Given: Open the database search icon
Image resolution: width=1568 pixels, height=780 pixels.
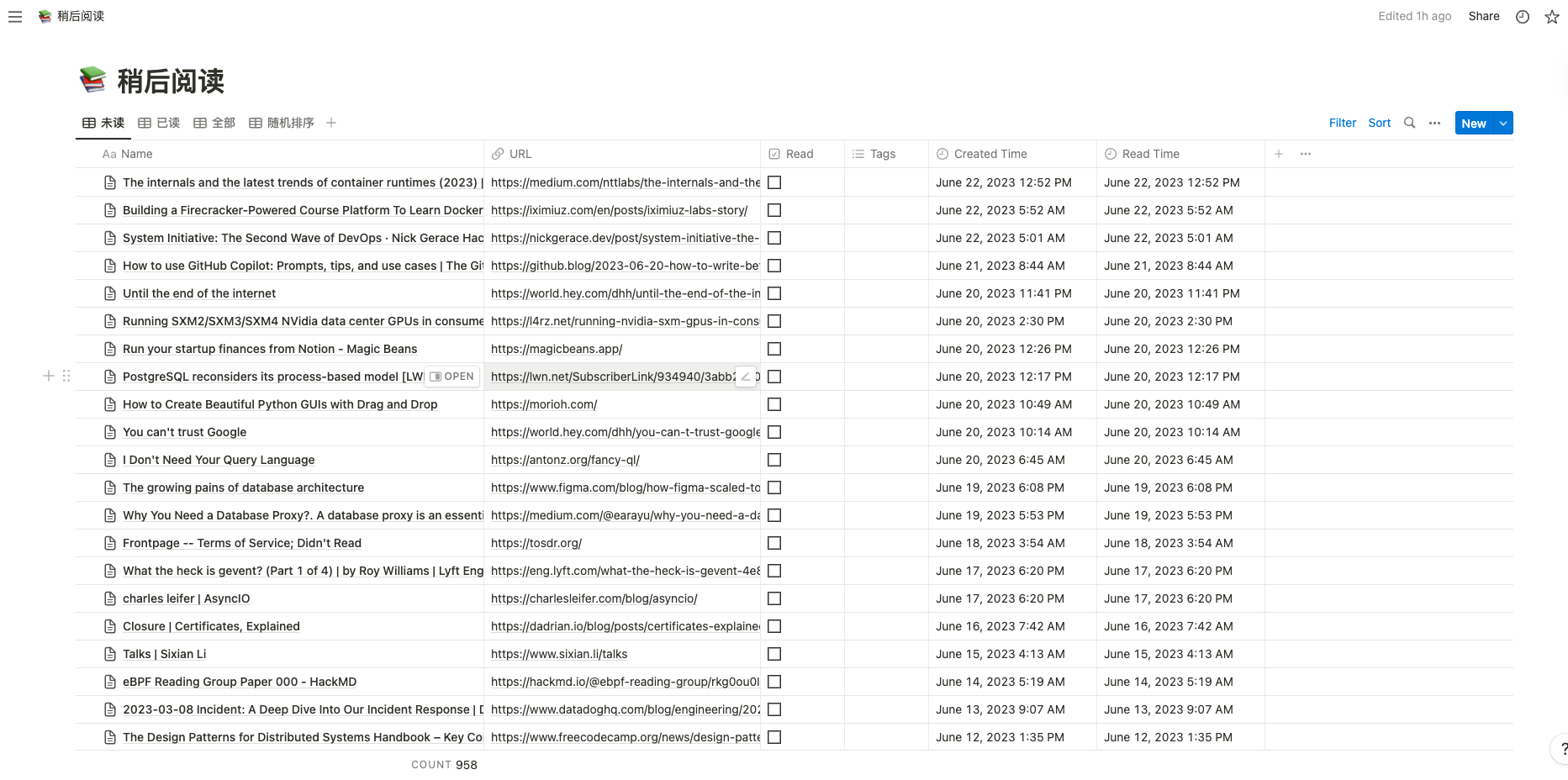Looking at the screenshot, I should pos(1410,123).
